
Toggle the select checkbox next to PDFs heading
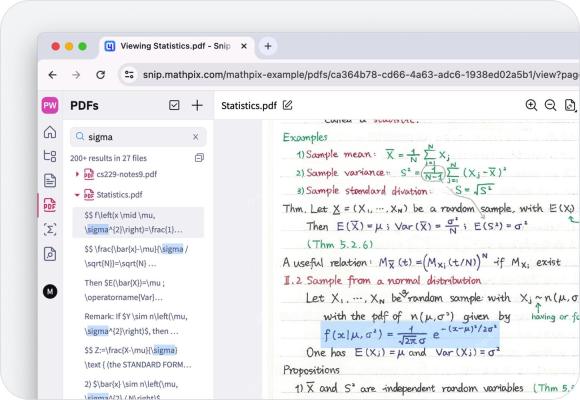(174, 105)
